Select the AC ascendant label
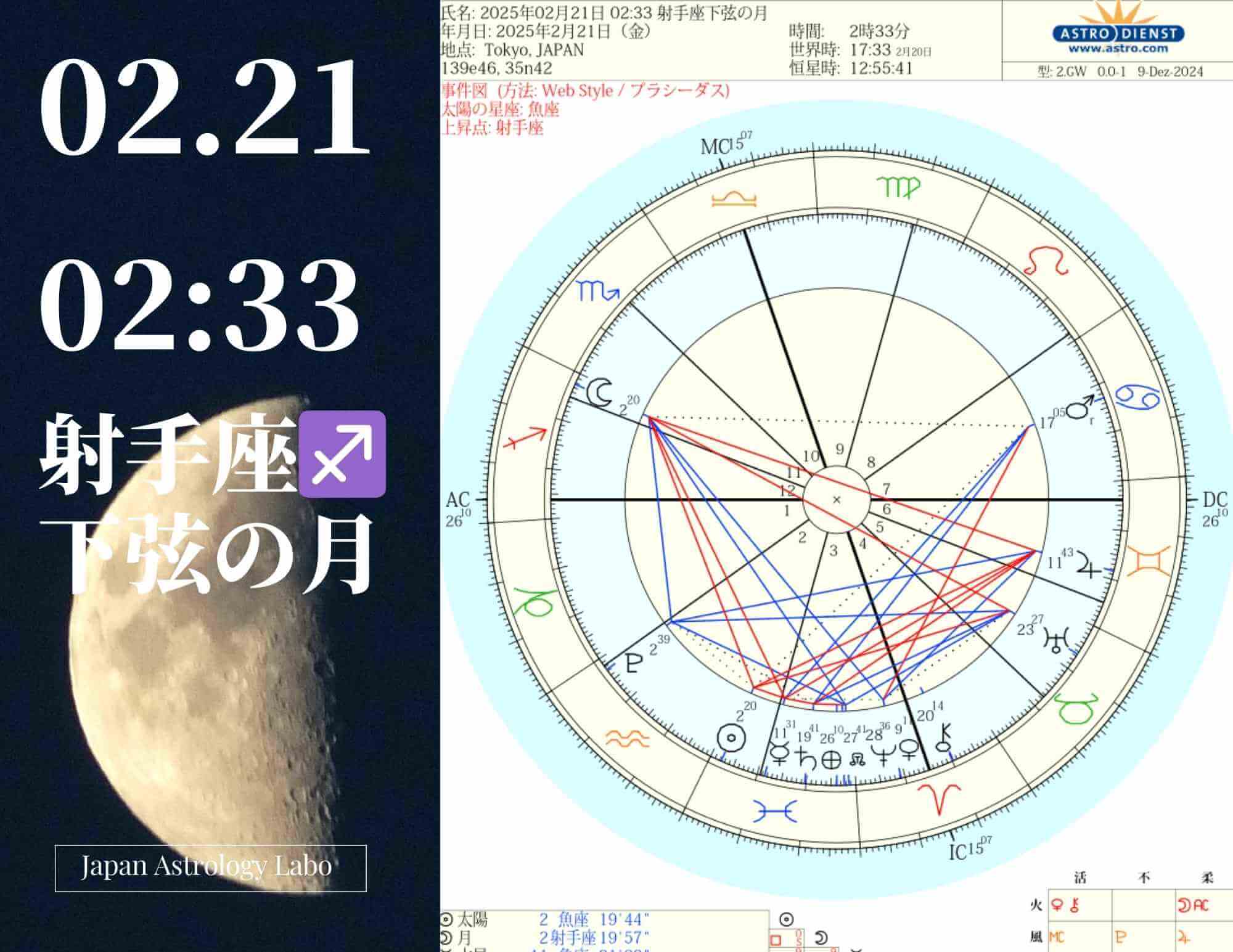The height and width of the screenshot is (952, 1233). click(x=457, y=500)
